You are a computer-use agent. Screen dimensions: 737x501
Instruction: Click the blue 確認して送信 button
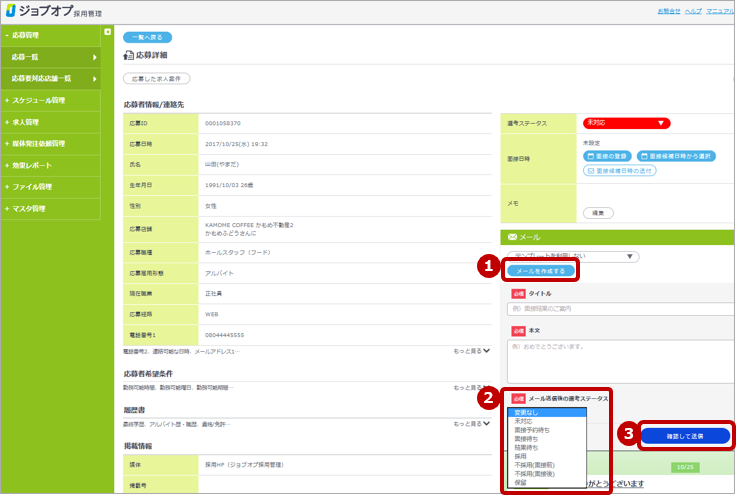(684, 436)
